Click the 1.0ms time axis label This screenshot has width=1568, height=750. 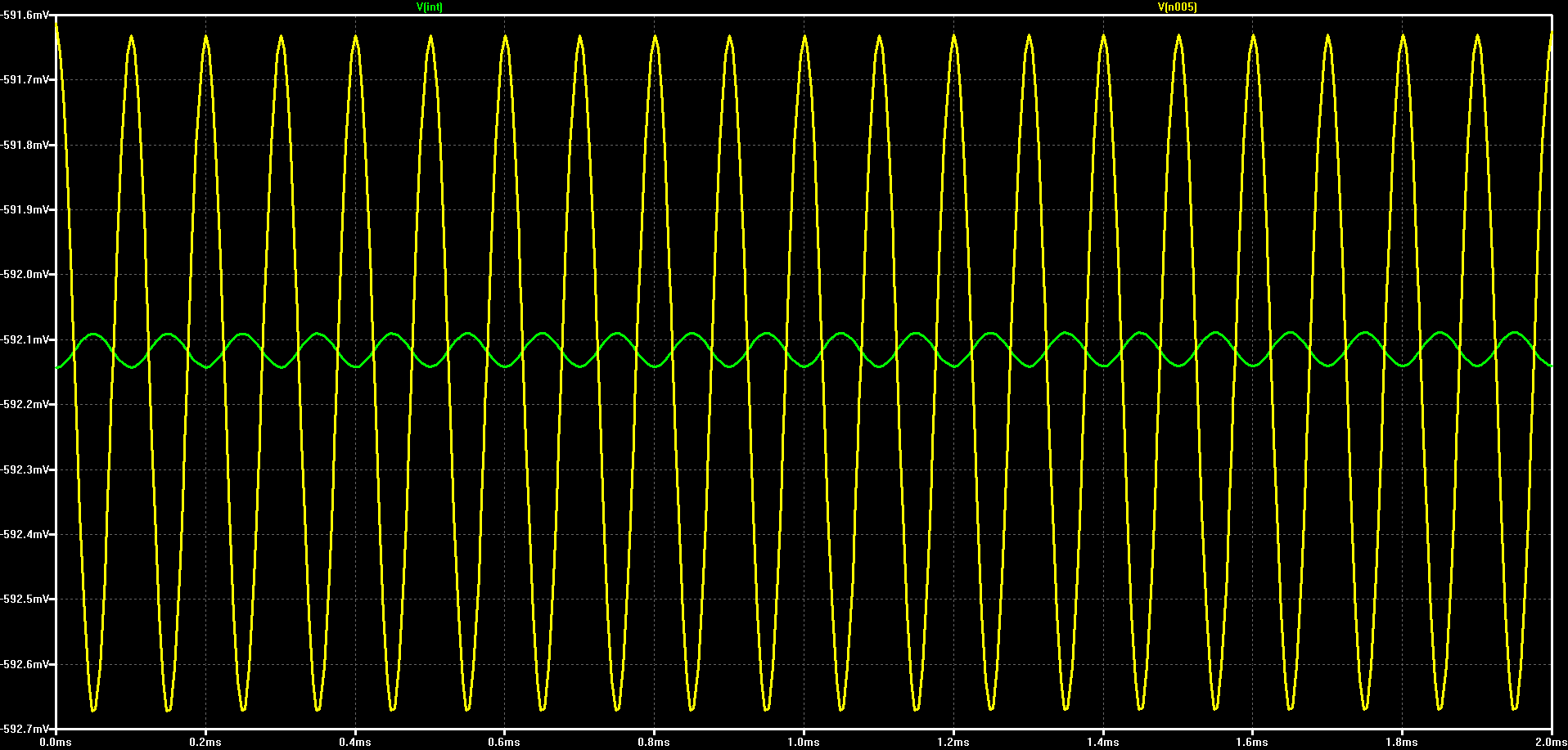(804, 743)
